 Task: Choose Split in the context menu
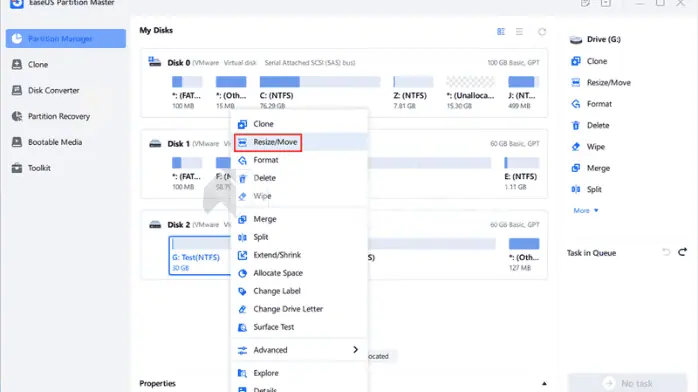pos(300,237)
